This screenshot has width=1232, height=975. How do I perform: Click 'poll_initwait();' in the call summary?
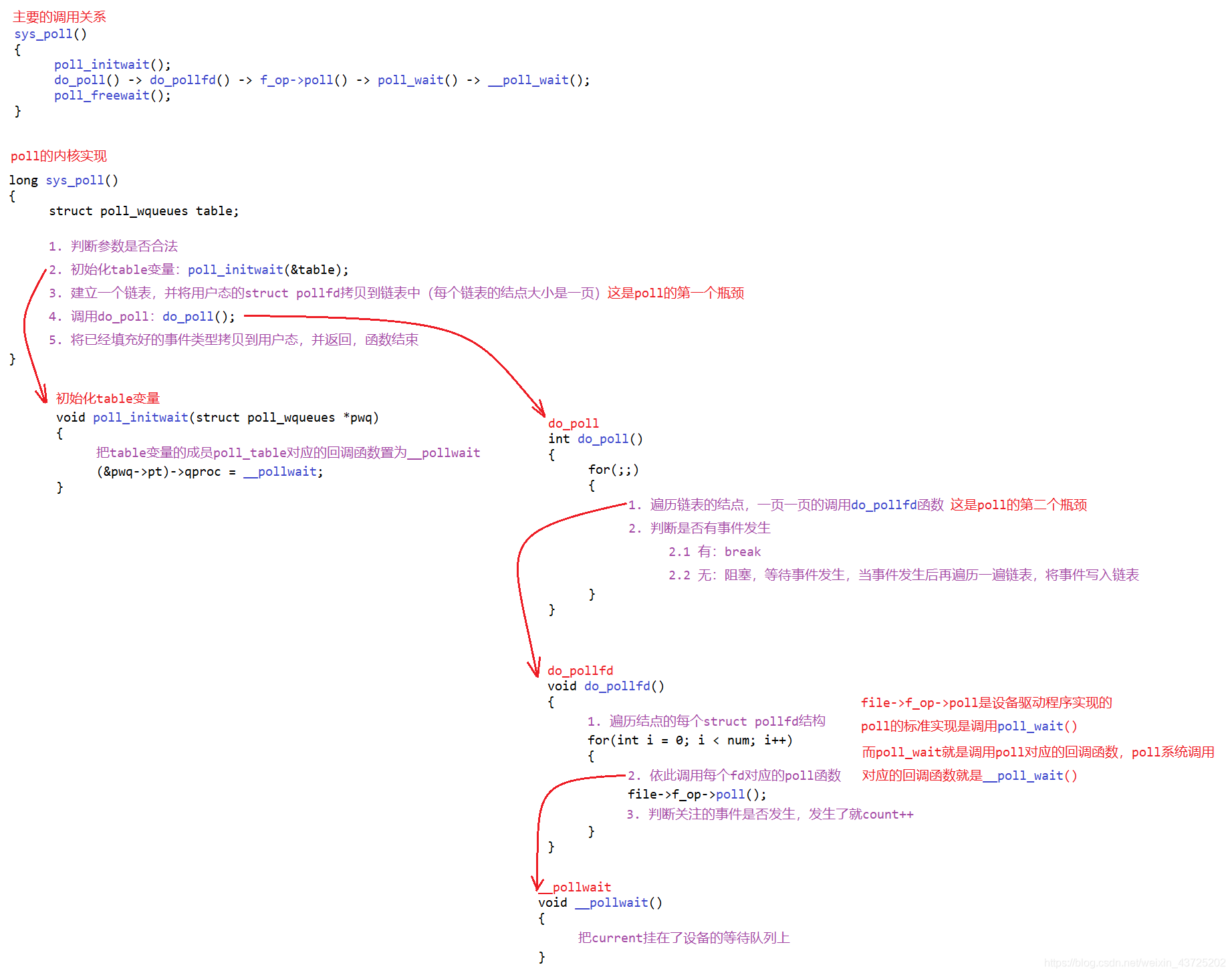point(112,64)
